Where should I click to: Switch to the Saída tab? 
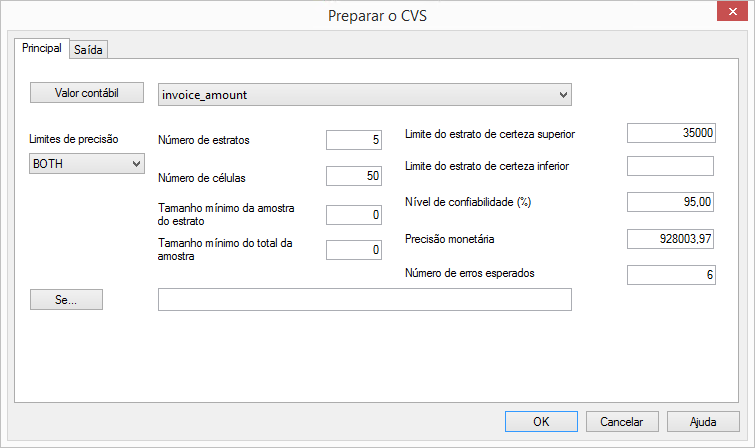(x=89, y=49)
